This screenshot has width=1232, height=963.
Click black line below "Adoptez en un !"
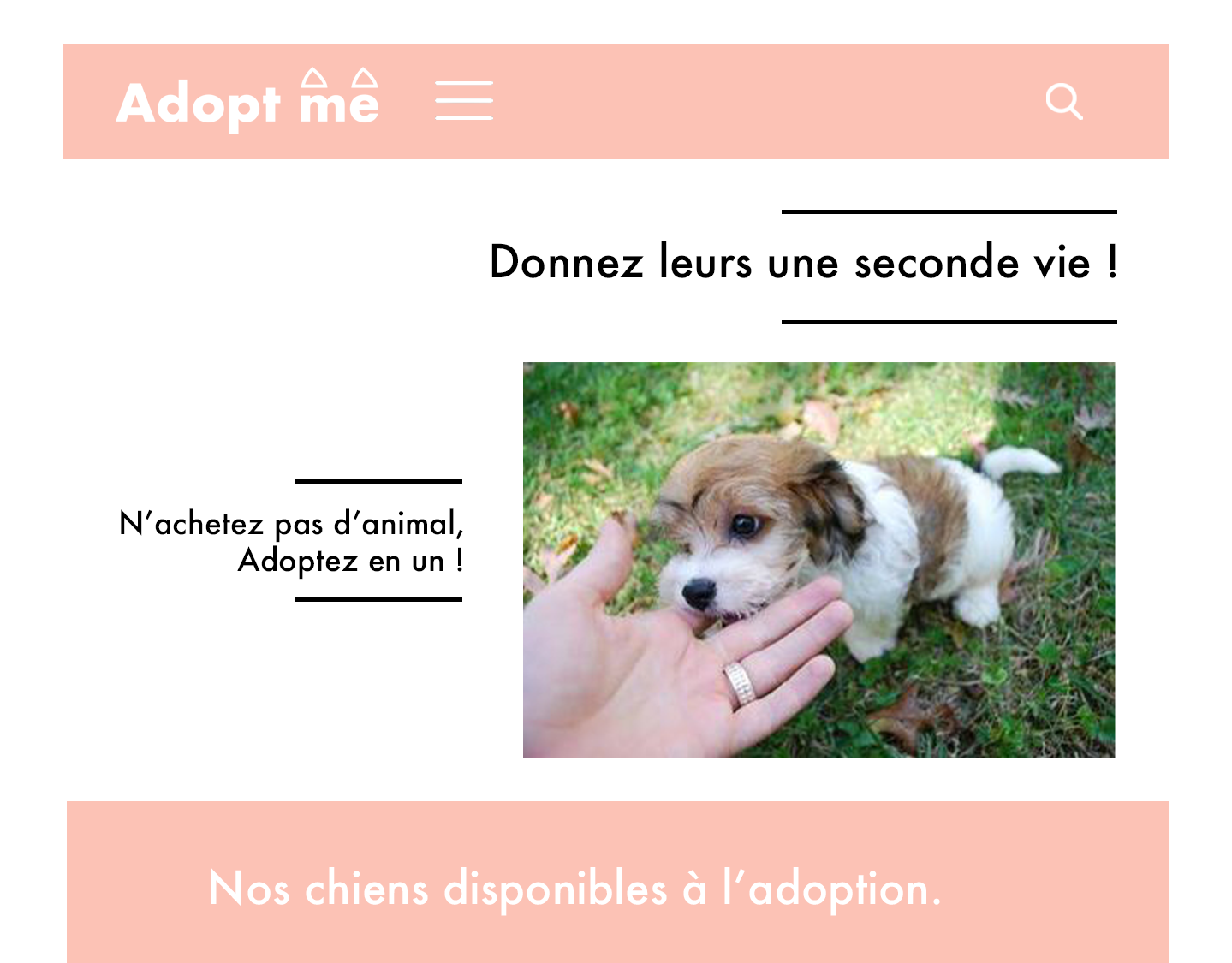pos(378,599)
